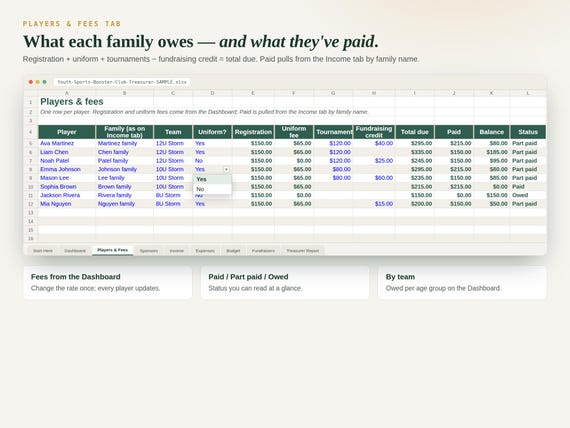Click the 'Balance' column header cell
The width and height of the screenshot is (570, 428).
491,132
